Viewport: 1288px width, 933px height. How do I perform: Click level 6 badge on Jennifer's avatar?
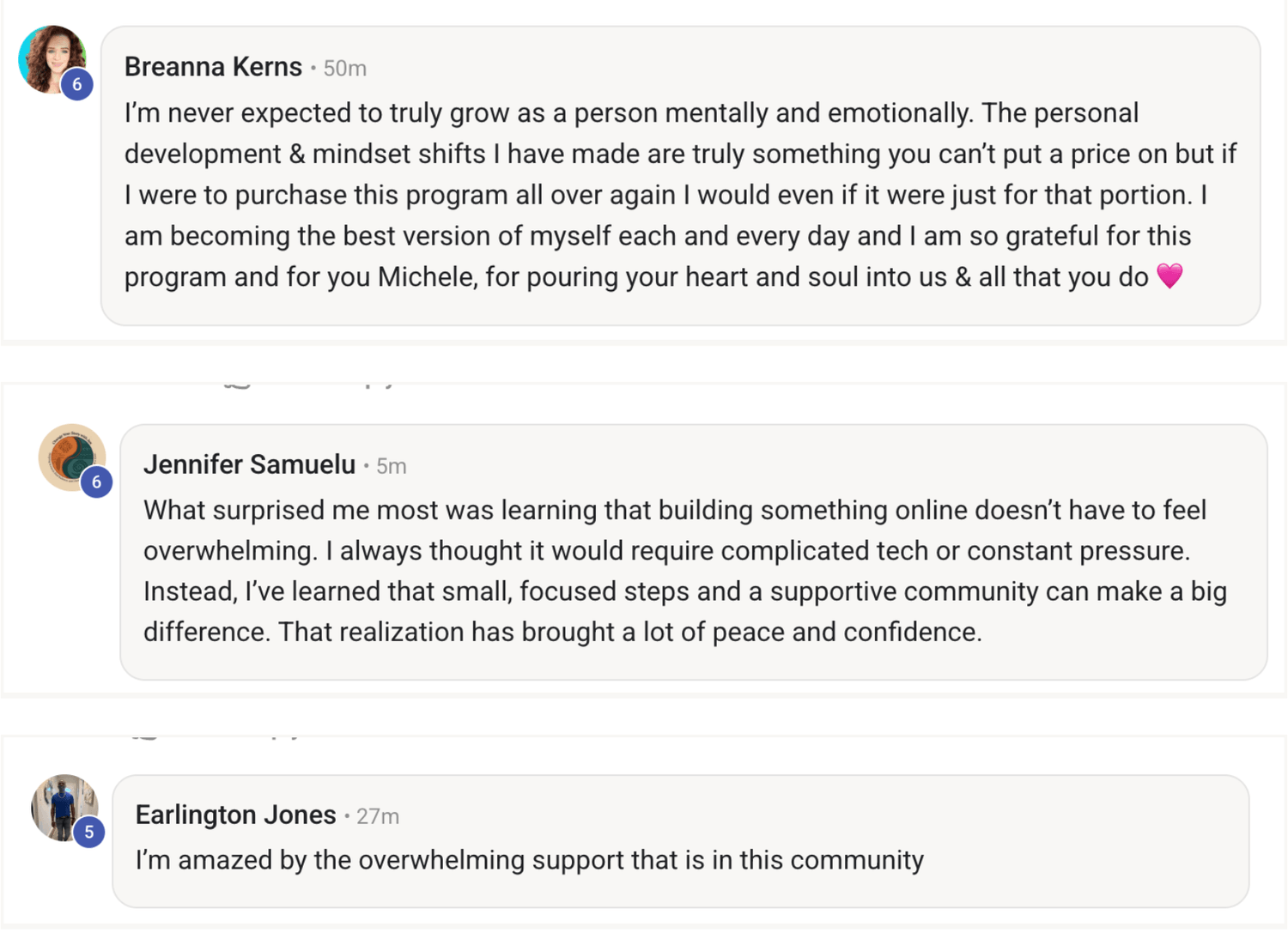click(x=96, y=482)
